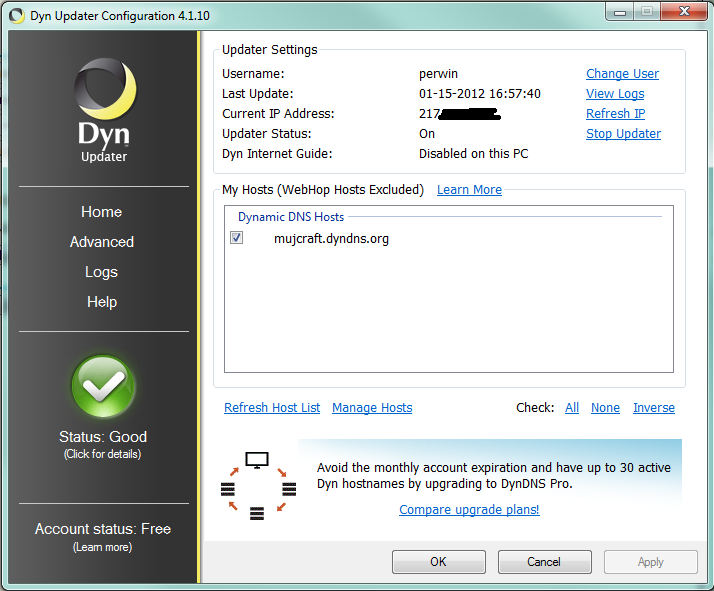Click Disabled on this PC text
714x591 pixels.
474,154
